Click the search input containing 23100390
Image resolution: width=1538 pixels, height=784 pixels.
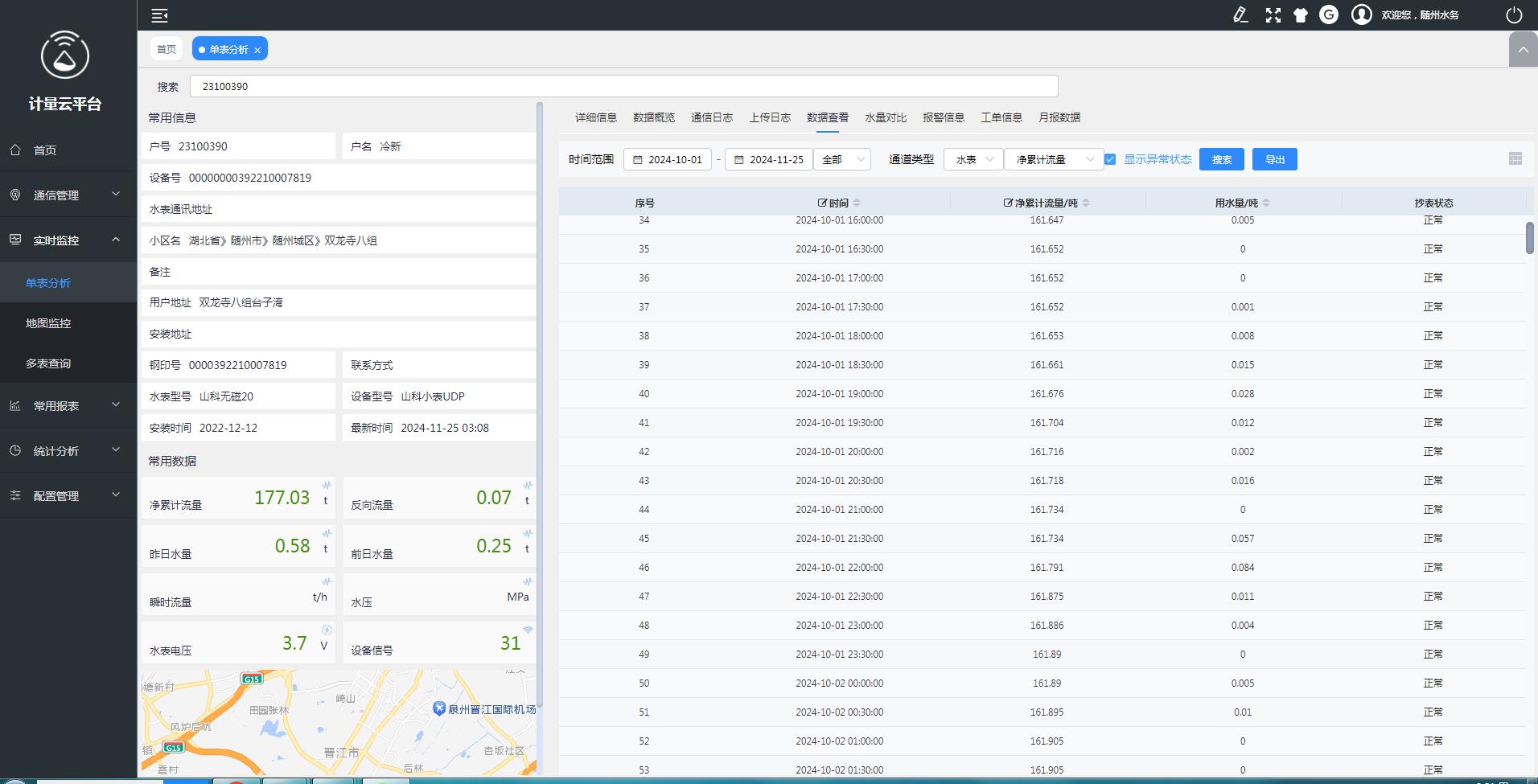pyautogui.click(x=623, y=86)
